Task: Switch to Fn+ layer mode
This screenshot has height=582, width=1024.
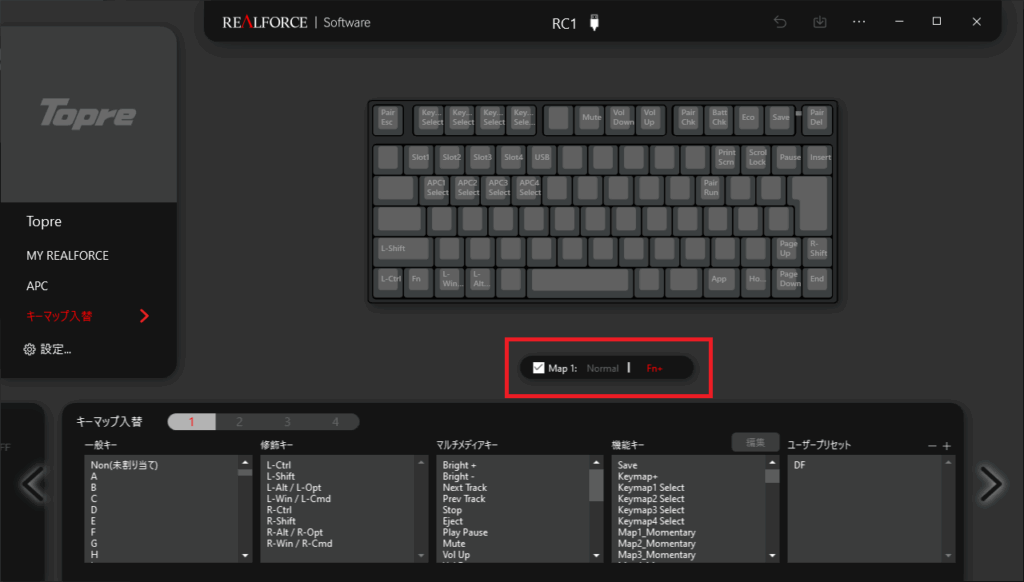Action: [x=655, y=369]
